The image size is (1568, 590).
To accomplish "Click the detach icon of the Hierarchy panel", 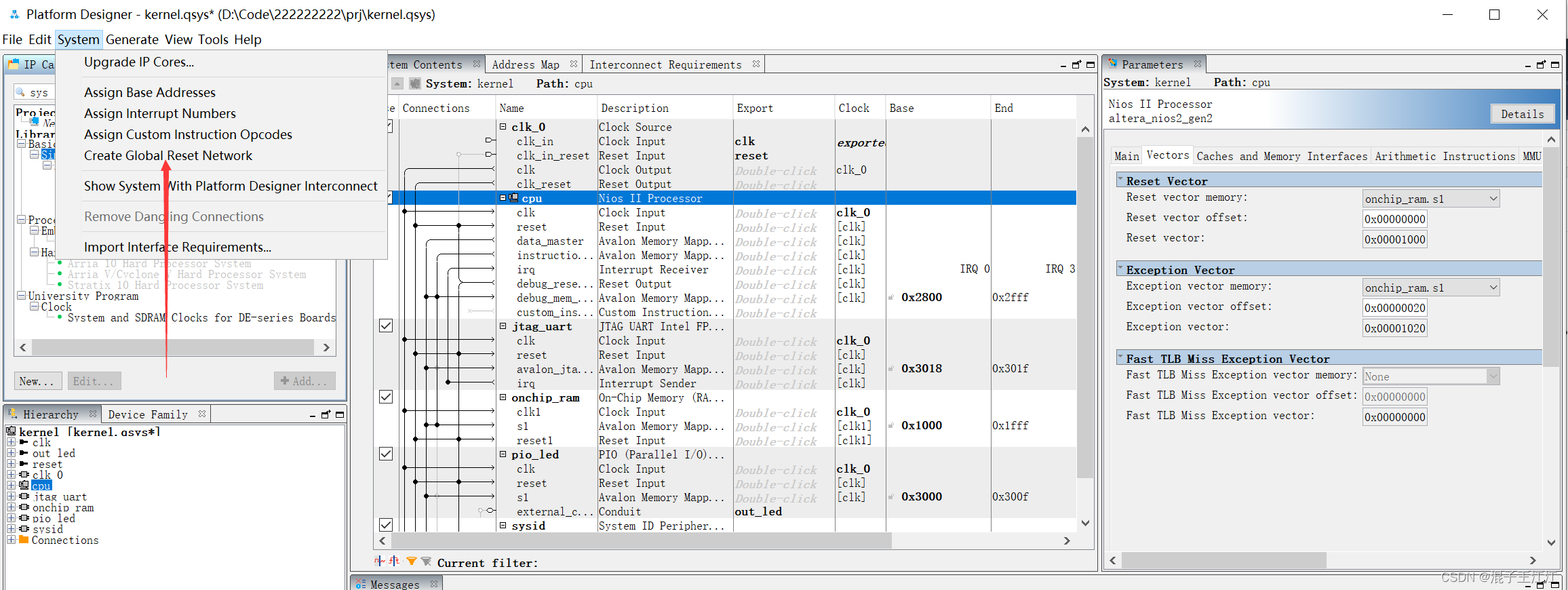I will [x=326, y=414].
